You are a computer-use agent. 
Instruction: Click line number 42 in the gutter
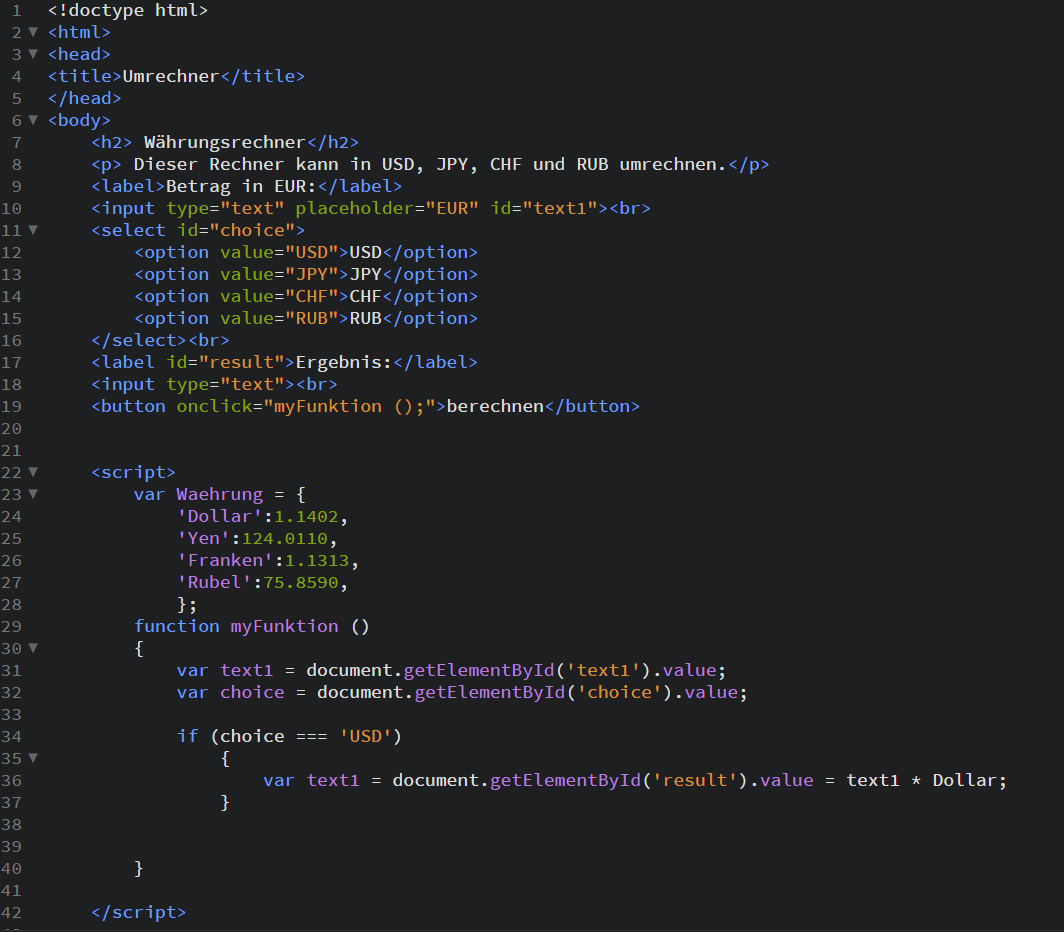pyautogui.click(x=12, y=912)
